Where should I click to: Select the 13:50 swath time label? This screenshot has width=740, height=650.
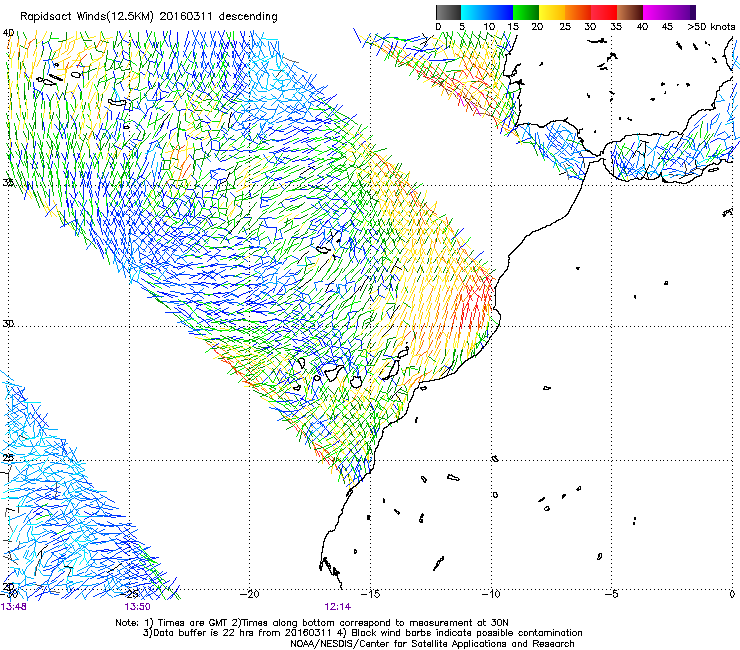(137, 607)
